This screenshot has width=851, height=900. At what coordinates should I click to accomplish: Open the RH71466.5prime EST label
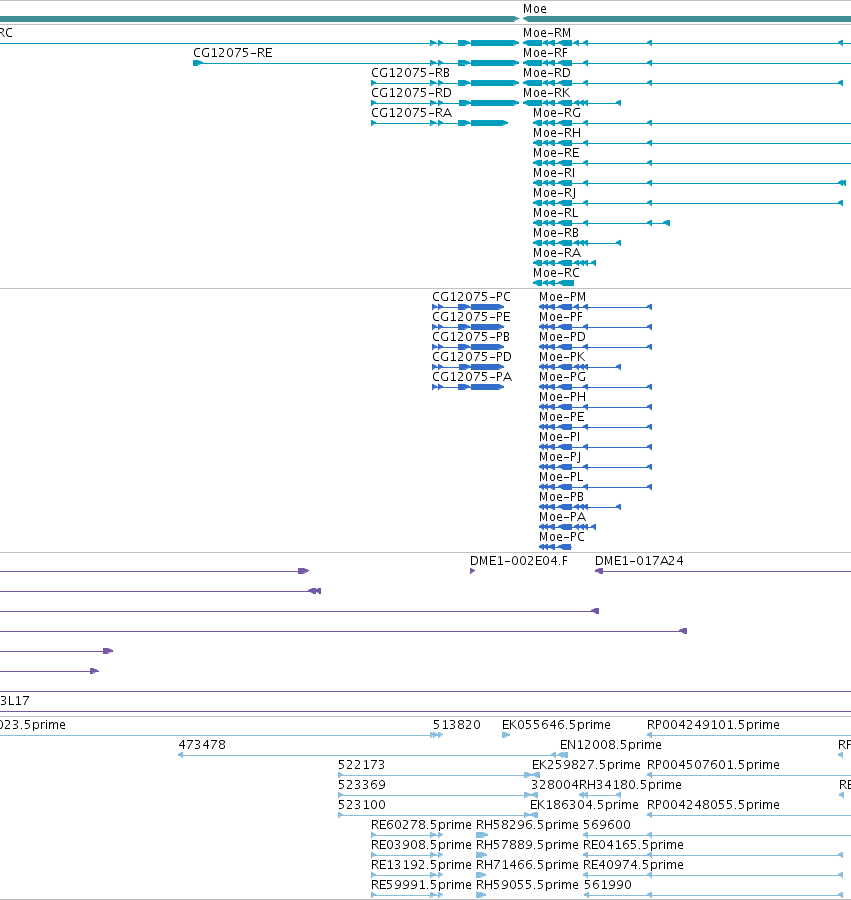(x=527, y=865)
